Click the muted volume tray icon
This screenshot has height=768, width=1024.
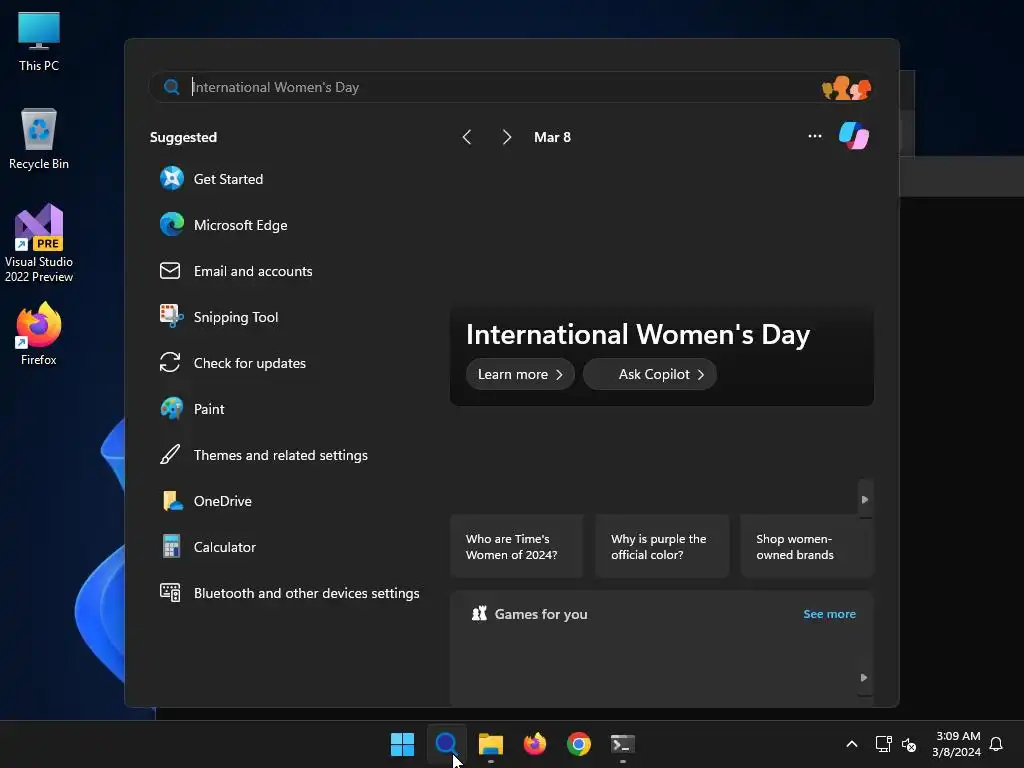tap(908, 744)
